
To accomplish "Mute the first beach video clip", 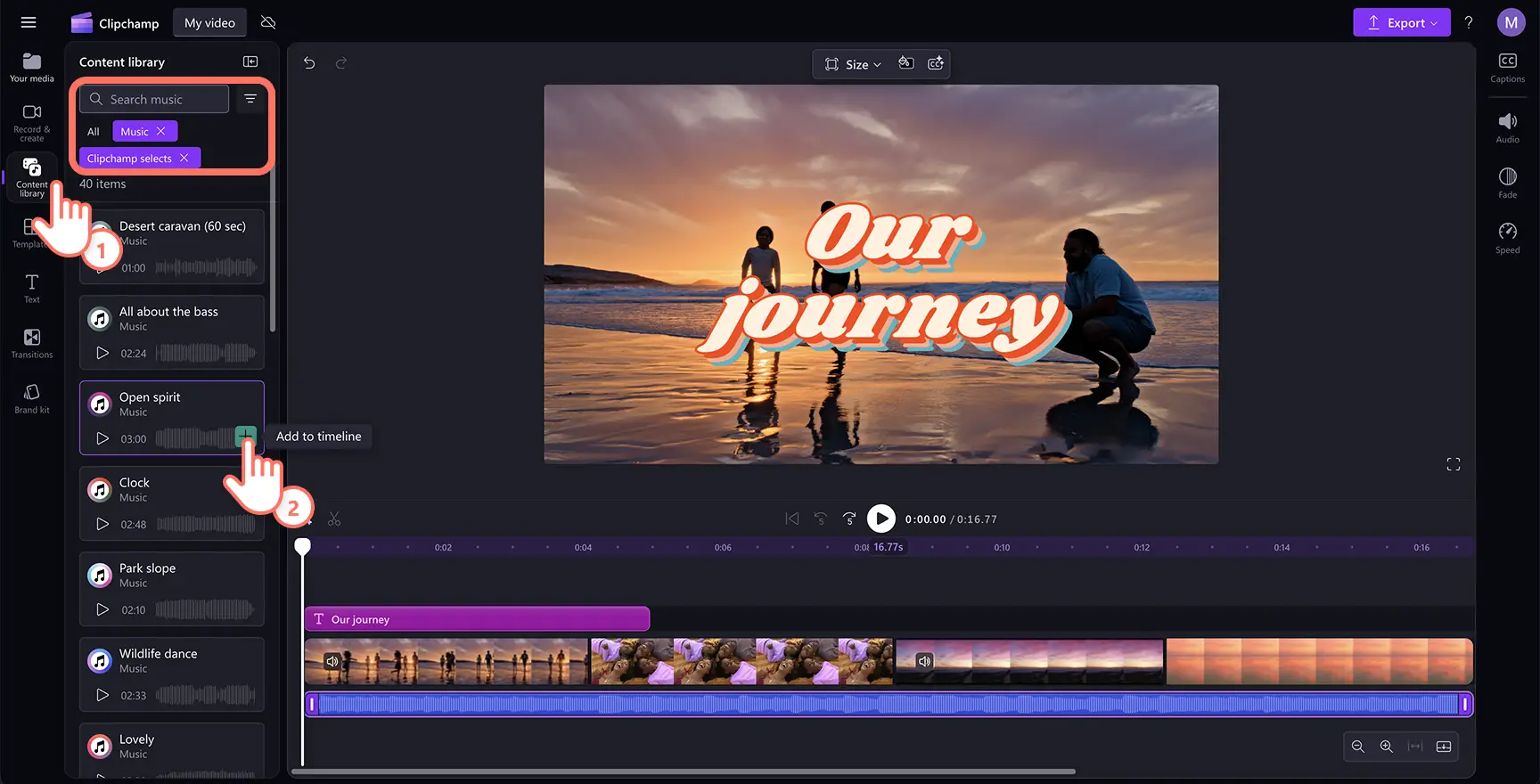I will point(332,661).
